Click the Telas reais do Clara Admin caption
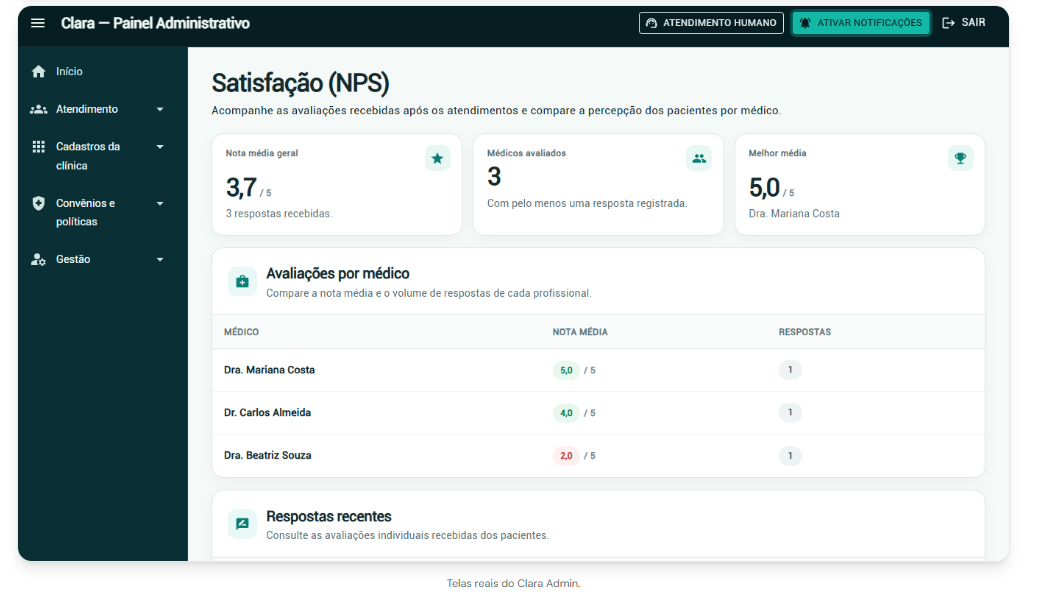This screenshot has width=1053, height=611. [514, 583]
